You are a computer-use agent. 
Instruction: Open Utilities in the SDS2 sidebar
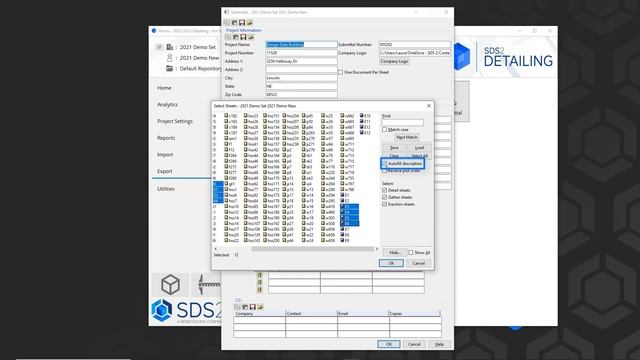point(166,189)
